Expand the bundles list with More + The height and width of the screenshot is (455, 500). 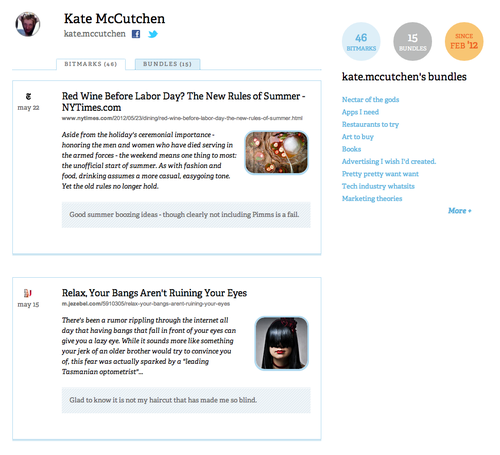[460, 211]
